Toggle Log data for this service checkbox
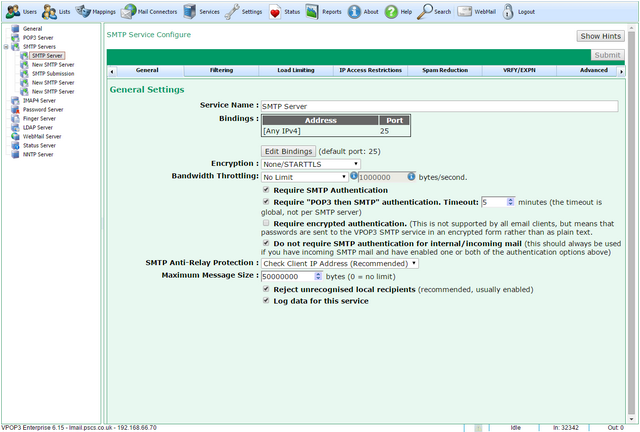640x432 pixels. (266, 301)
